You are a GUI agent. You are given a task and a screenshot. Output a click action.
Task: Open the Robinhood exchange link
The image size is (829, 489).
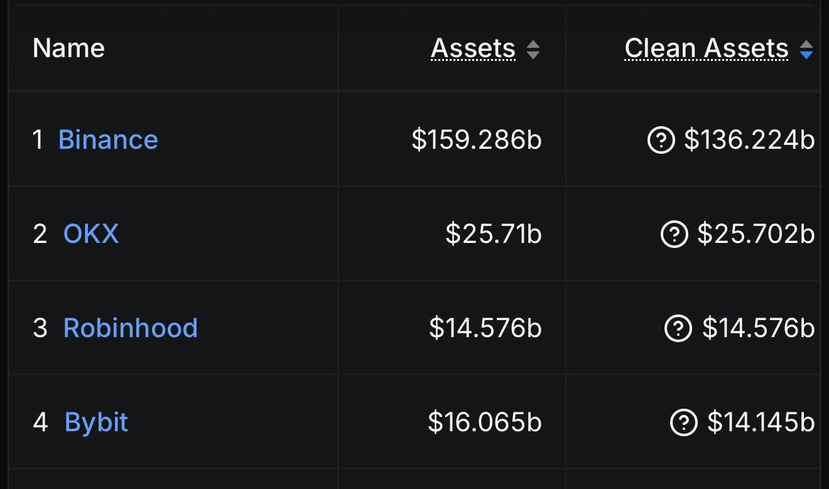[131, 328]
